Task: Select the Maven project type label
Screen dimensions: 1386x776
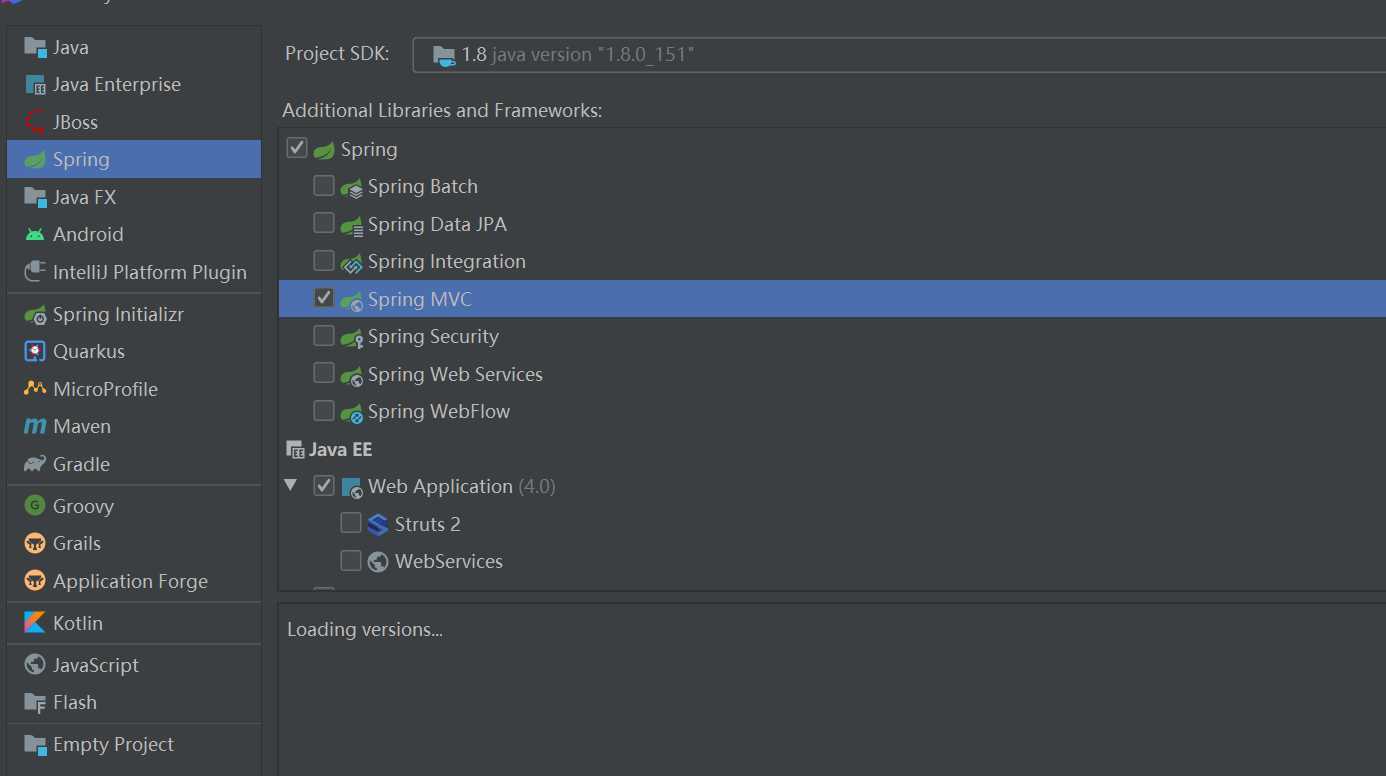Action: pyautogui.click(x=82, y=426)
